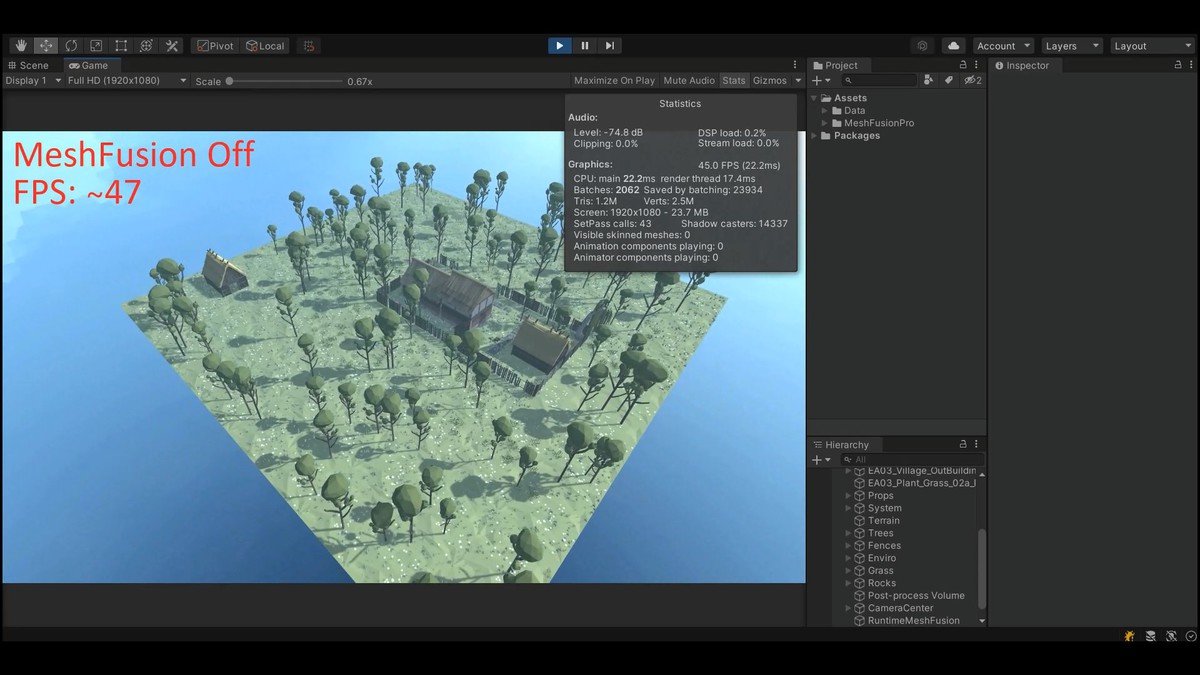Collapse the Assets folder arrow
1200x675 pixels.
pyautogui.click(x=814, y=98)
